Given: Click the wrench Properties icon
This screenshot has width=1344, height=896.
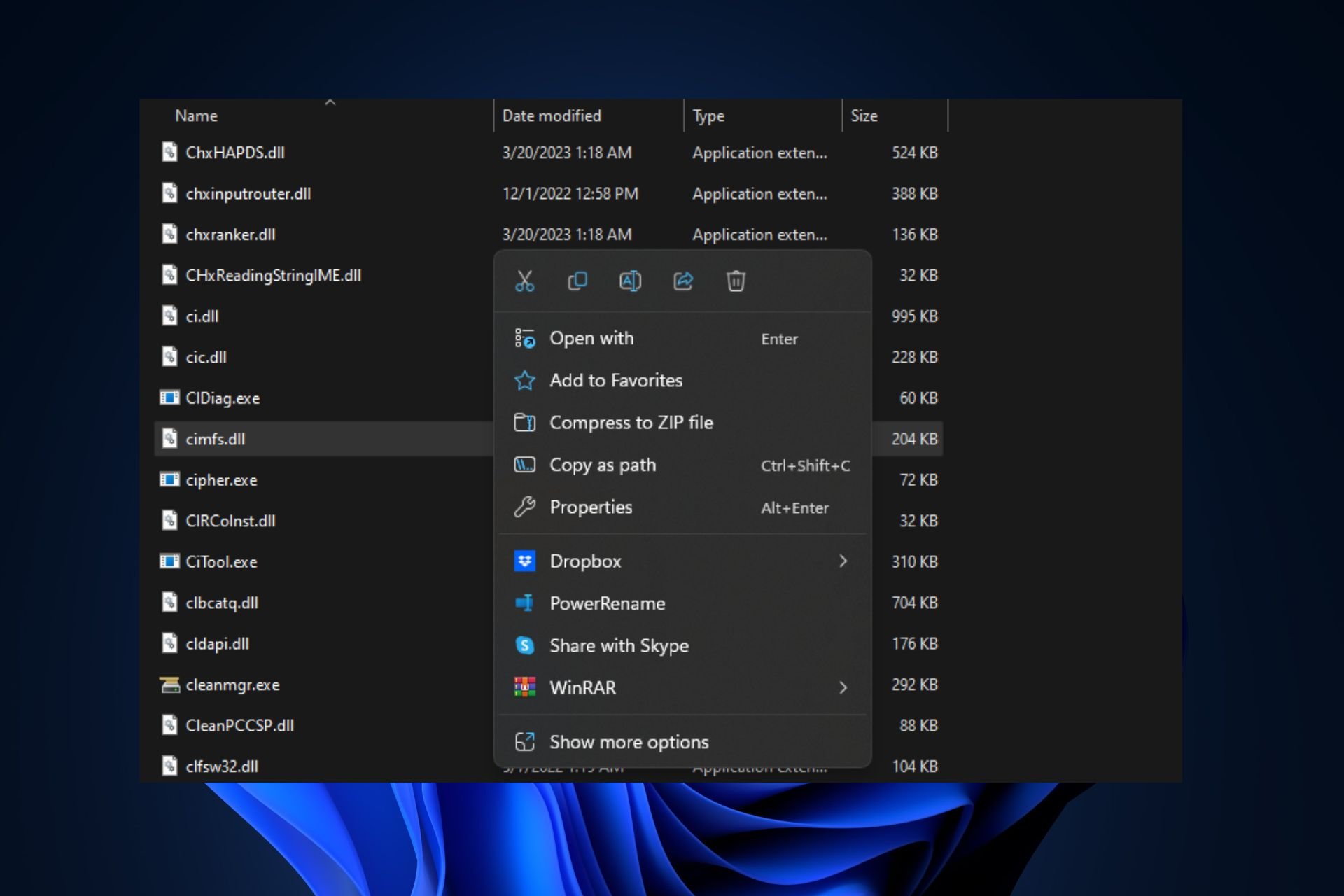Looking at the screenshot, I should [525, 507].
